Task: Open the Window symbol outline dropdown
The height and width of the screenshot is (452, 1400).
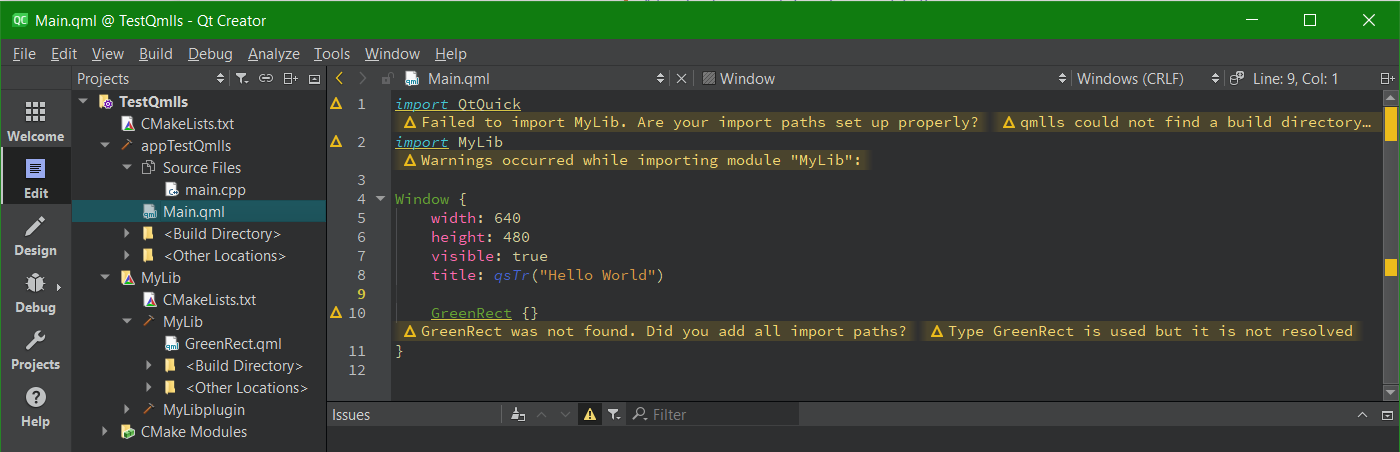Action: [884, 78]
